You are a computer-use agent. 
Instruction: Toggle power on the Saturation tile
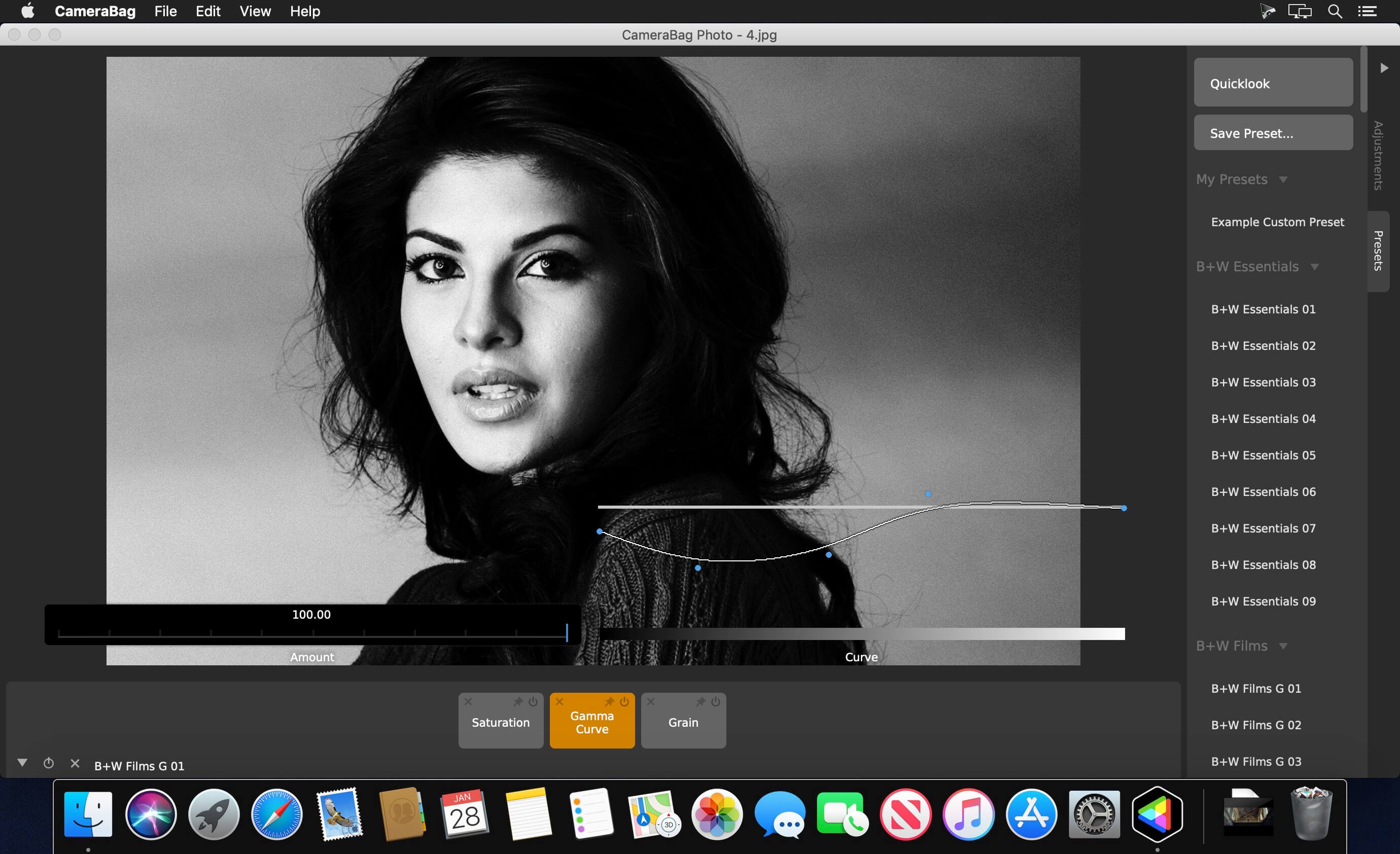click(533, 702)
